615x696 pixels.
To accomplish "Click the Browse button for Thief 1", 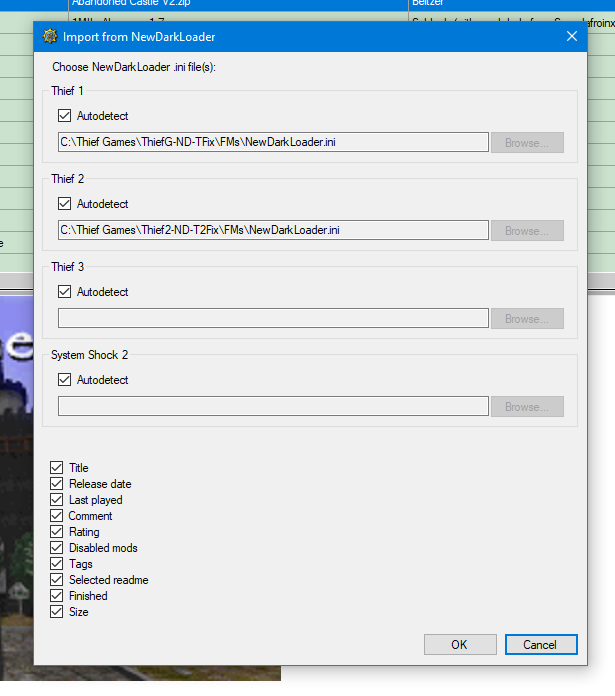I will click(x=527, y=142).
